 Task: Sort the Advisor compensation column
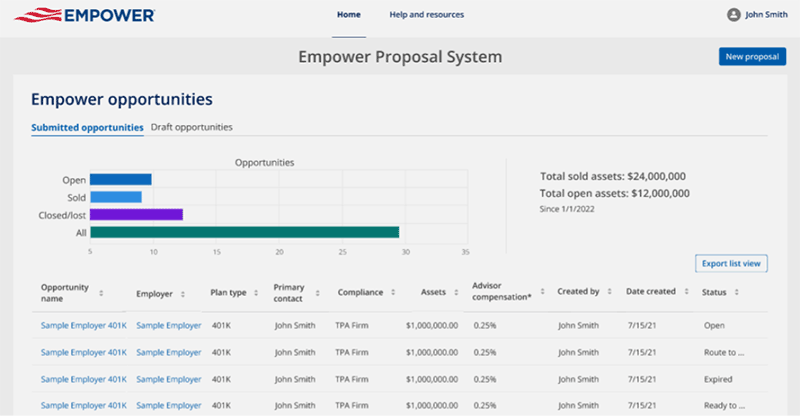pos(542,291)
